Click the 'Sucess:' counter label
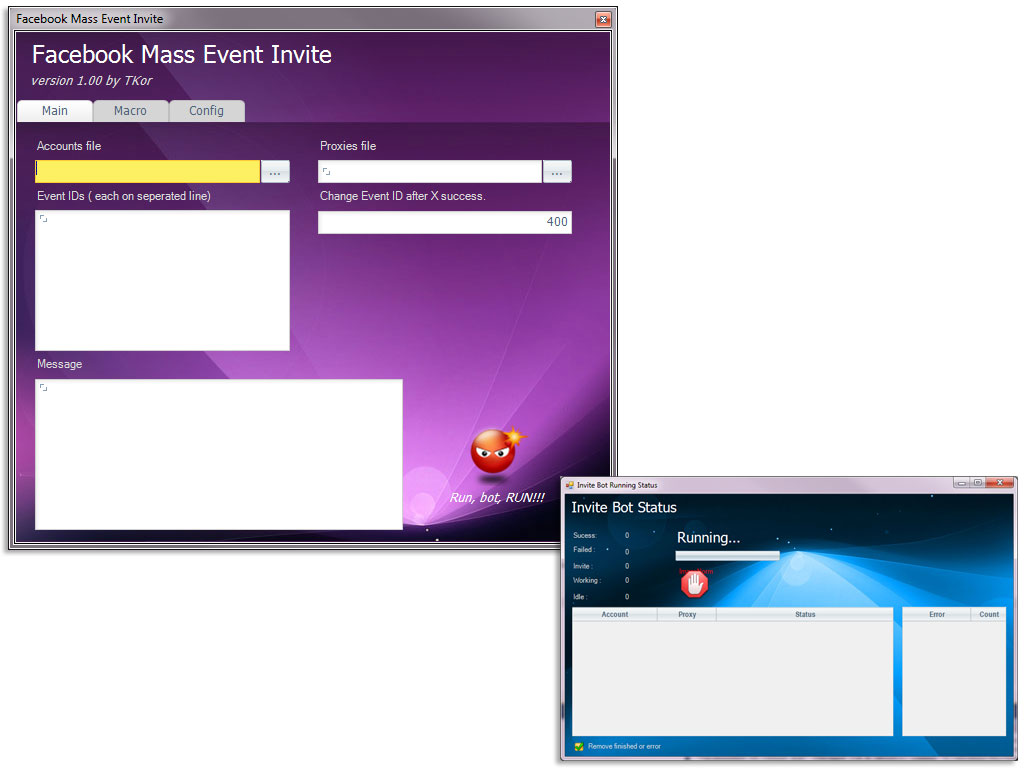This screenshot has width=1024, height=768. (585, 536)
